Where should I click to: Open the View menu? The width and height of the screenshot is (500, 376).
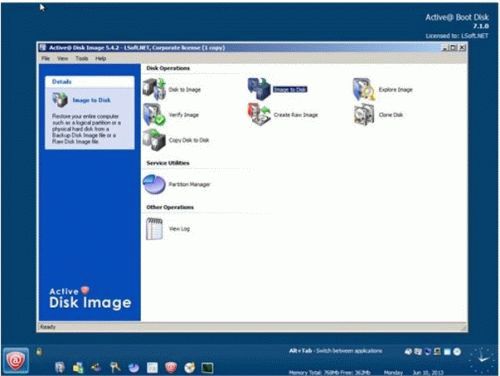click(x=62, y=58)
